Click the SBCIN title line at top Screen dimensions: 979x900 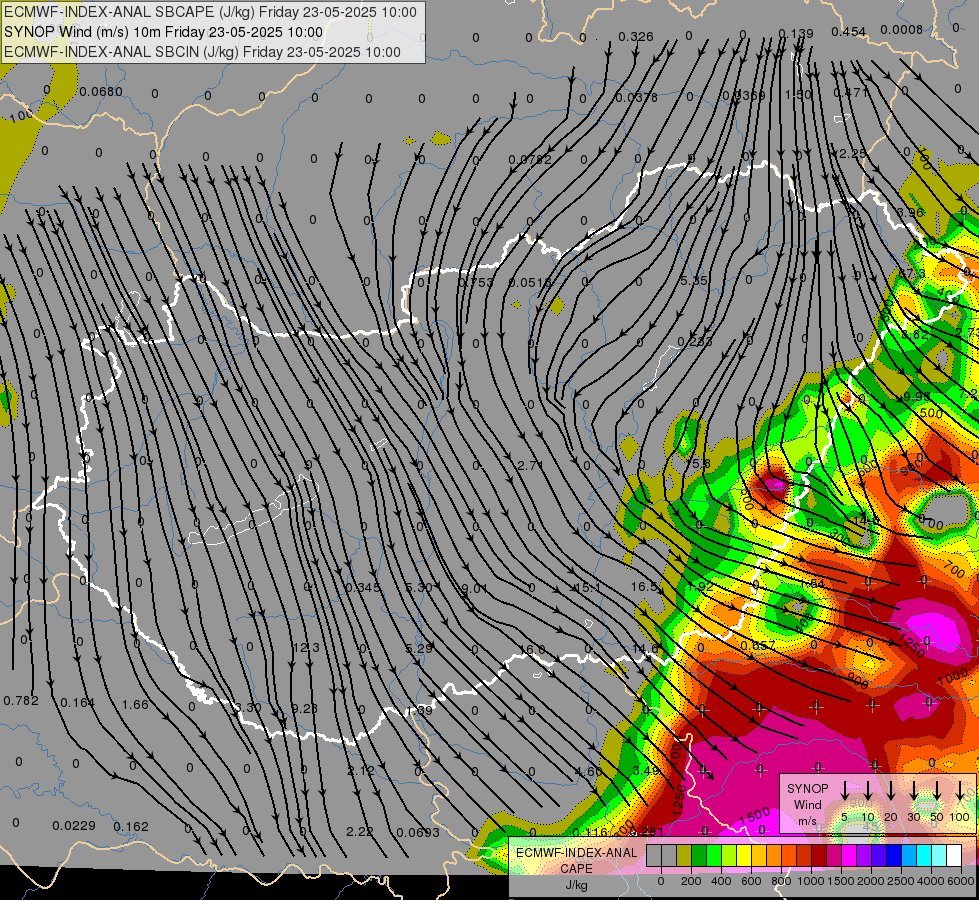tap(202, 52)
